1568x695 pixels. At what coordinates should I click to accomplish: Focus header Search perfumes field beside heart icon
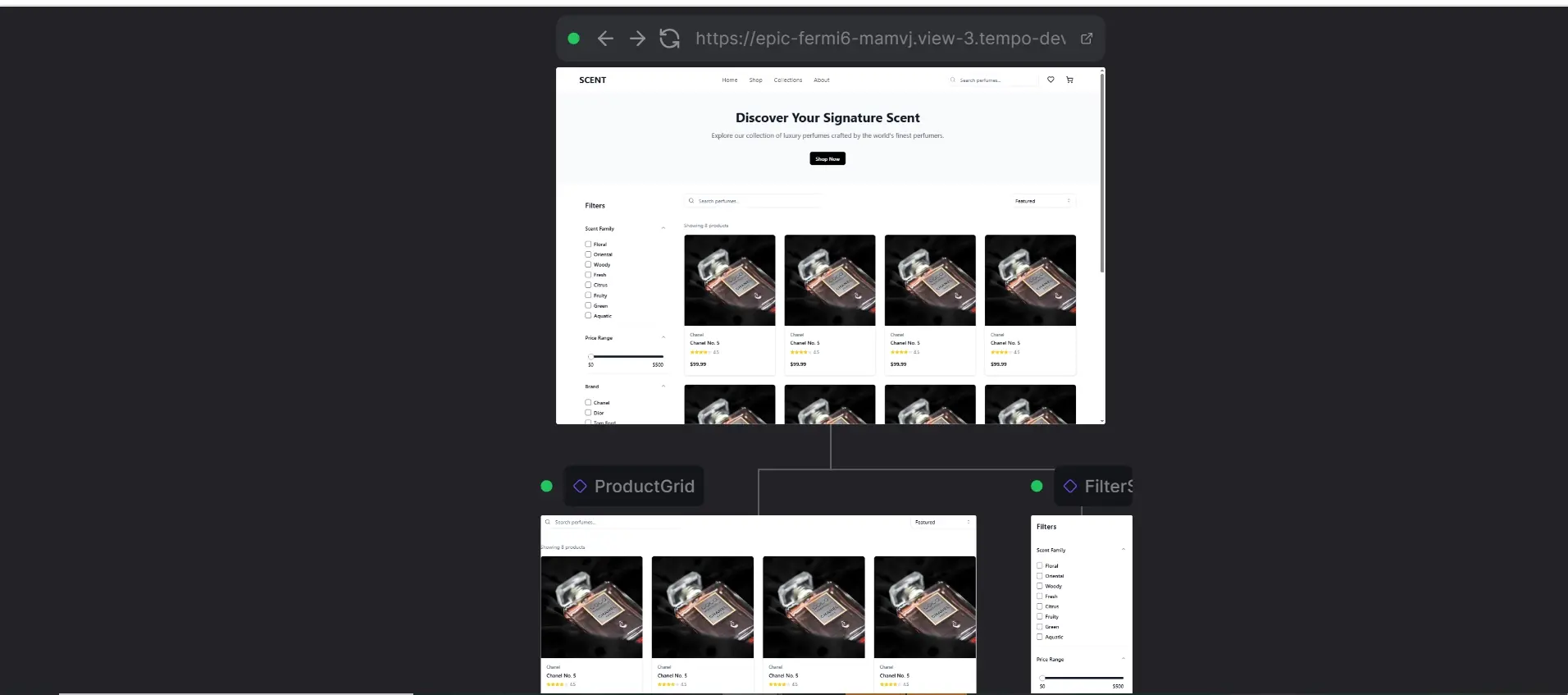[x=992, y=80]
